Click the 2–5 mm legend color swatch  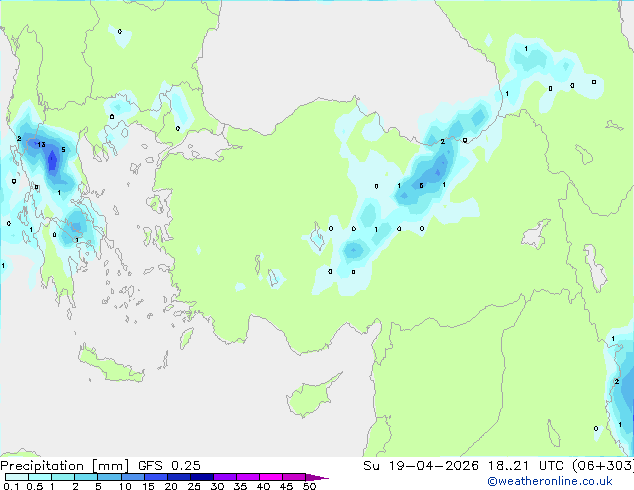click(86, 477)
